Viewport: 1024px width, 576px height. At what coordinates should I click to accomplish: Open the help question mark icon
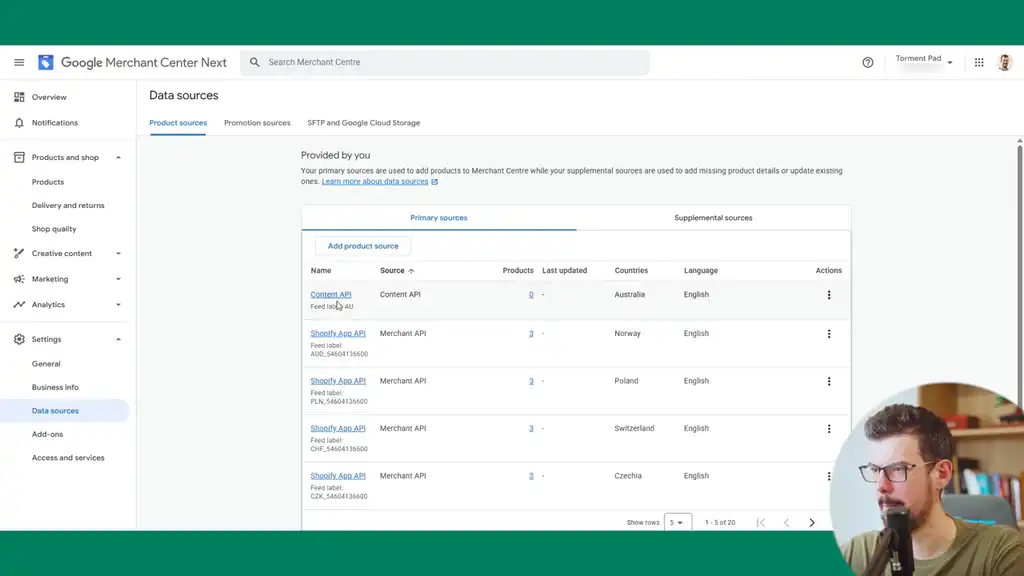867,62
